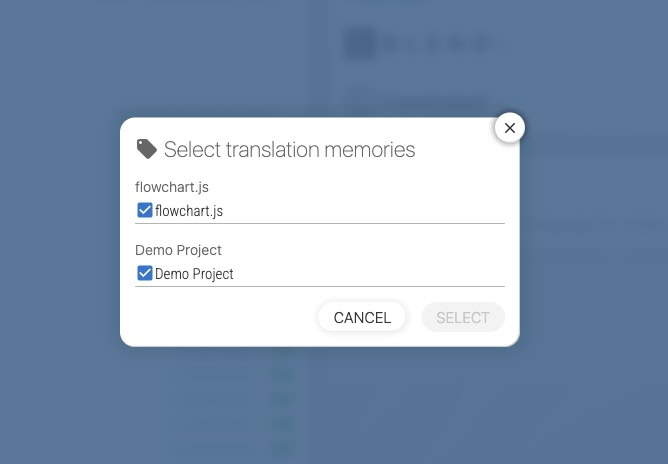Uncheck the Demo Project translation memory checkbox
The height and width of the screenshot is (464, 668).
(145, 274)
